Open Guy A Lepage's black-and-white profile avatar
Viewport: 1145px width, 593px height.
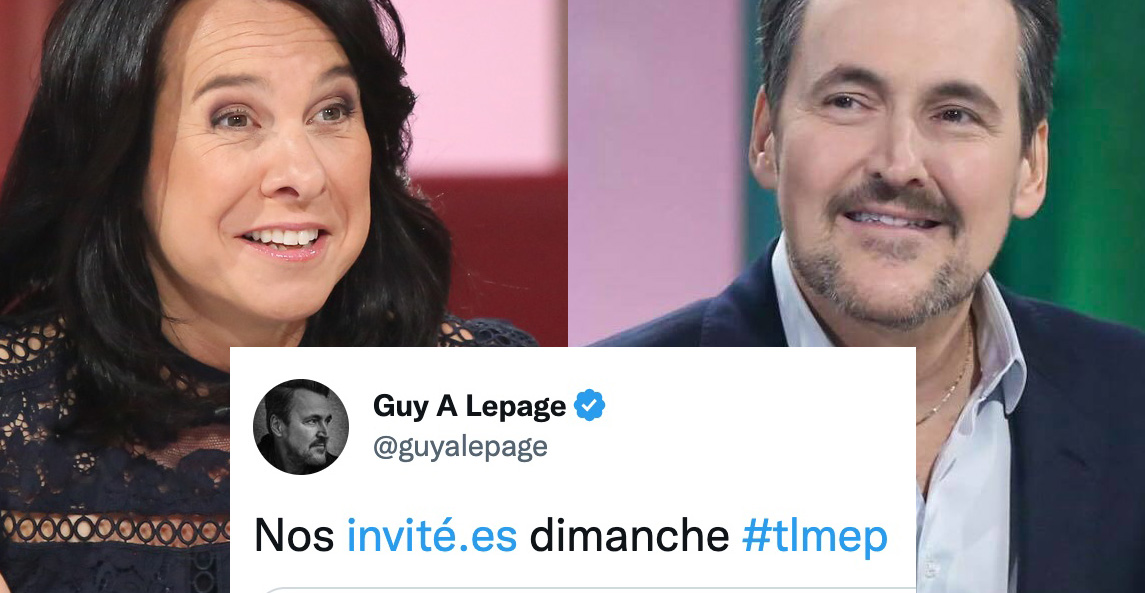(301, 426)
